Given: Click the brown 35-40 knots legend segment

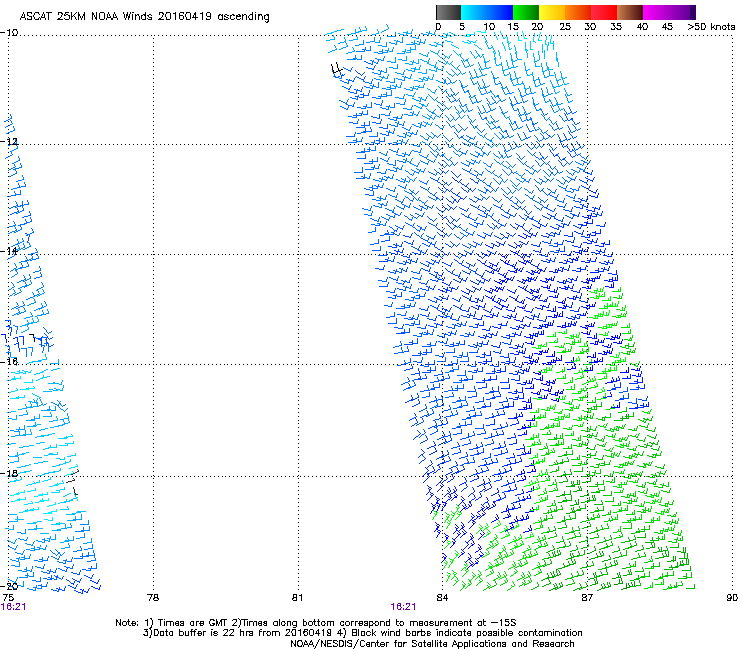Looking at the screenshot, I should coord(630,12).
